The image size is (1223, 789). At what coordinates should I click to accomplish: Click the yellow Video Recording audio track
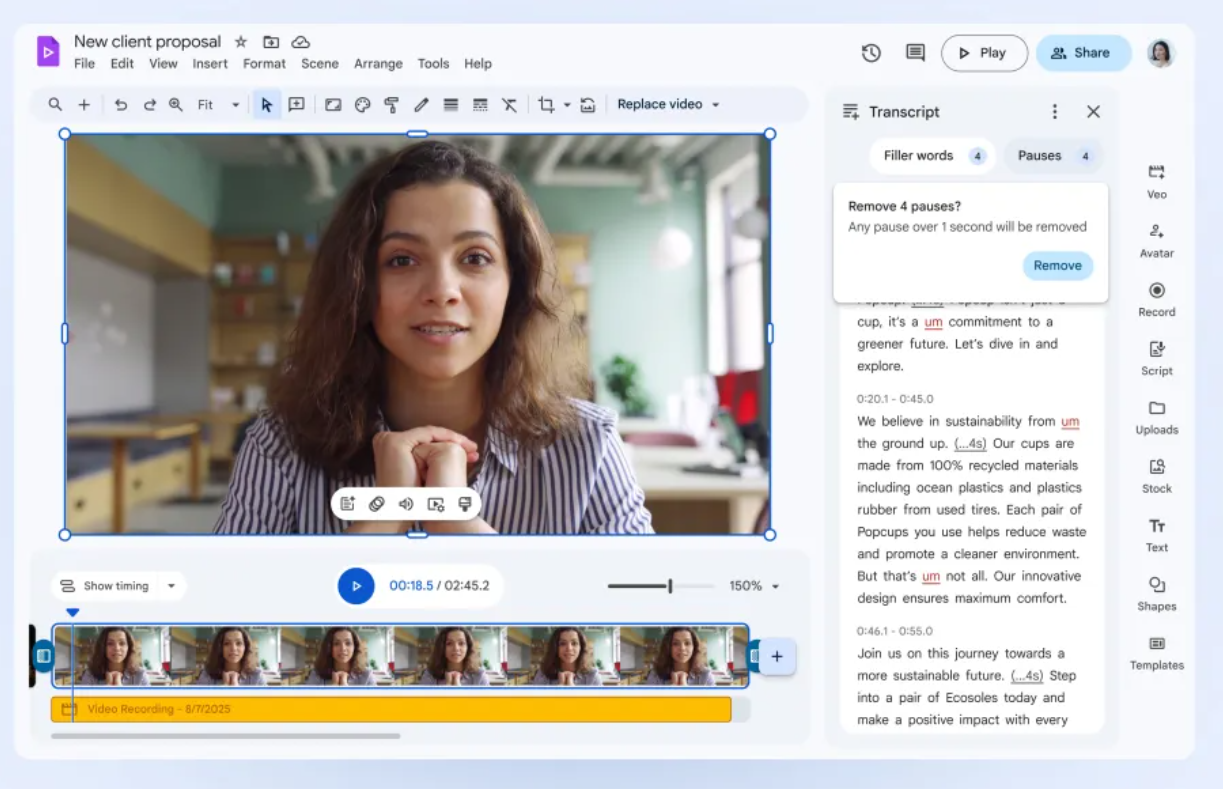391,709
